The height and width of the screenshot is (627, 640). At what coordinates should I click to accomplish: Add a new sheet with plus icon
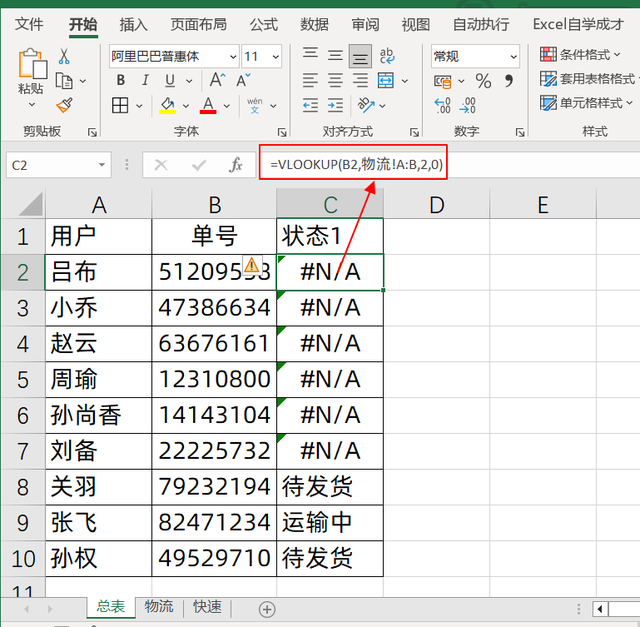pyautogui.click(x=267, y=608)
